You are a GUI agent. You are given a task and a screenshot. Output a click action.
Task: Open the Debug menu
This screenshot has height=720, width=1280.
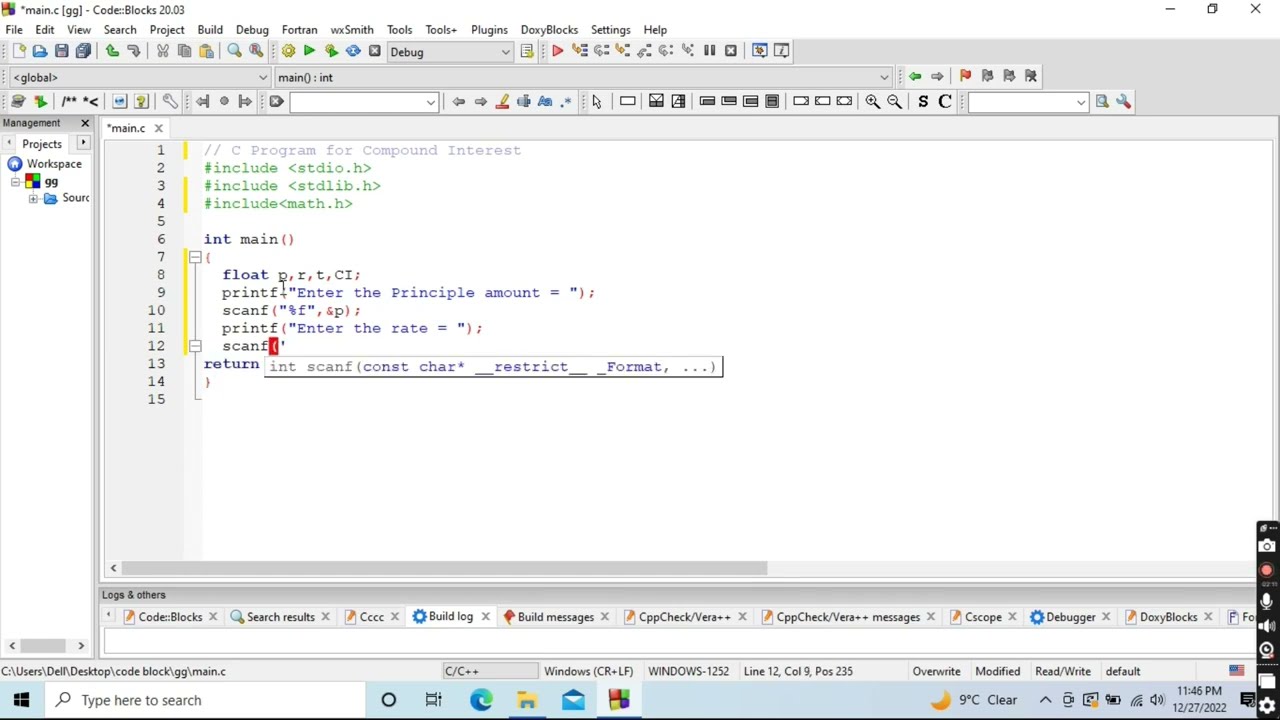tap(252, 29)
